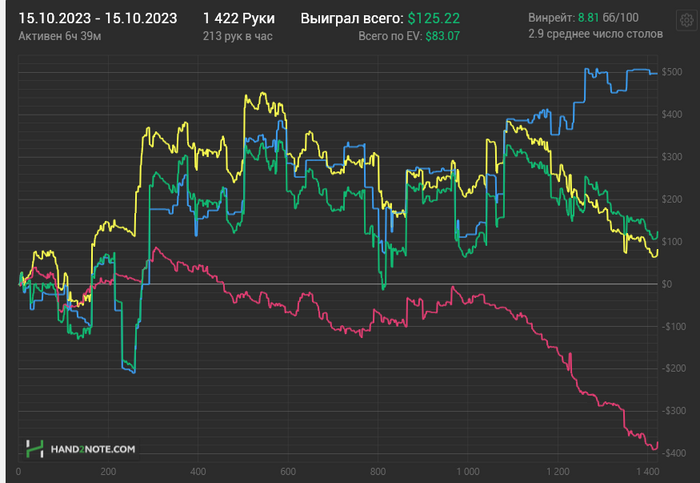Click the 'Выиграл всего:' label
Screen dimensions: 700x483
tap(352, 18)
